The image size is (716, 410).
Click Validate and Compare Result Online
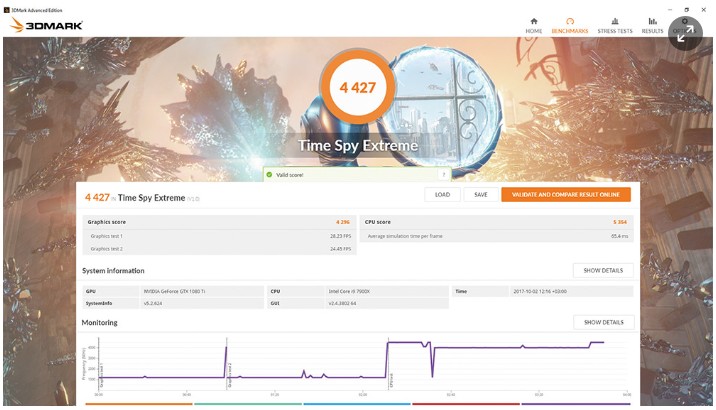pyautogui.click(x=566, y=194)
